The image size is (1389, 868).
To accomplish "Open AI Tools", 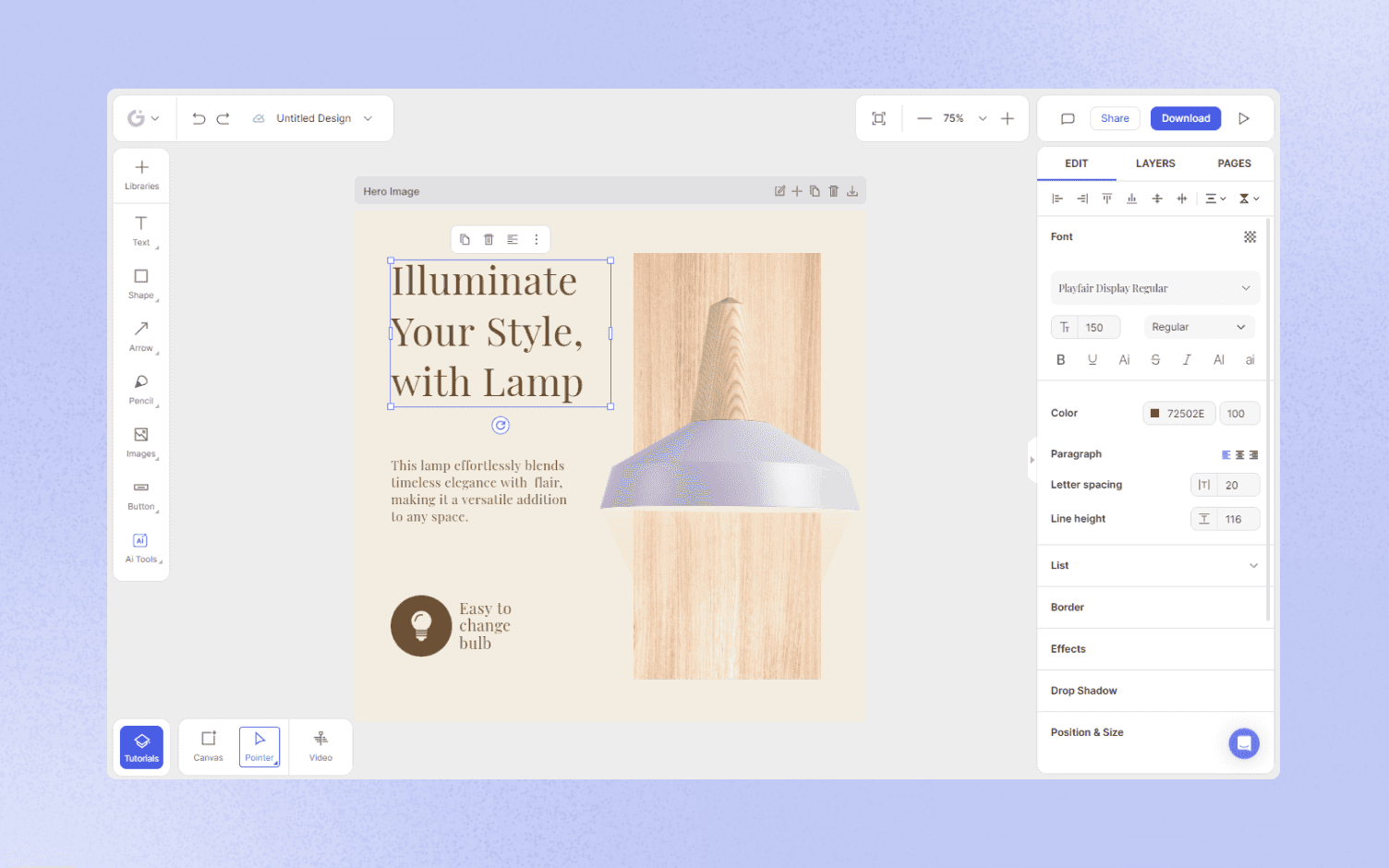I will [x=141, y=548].
